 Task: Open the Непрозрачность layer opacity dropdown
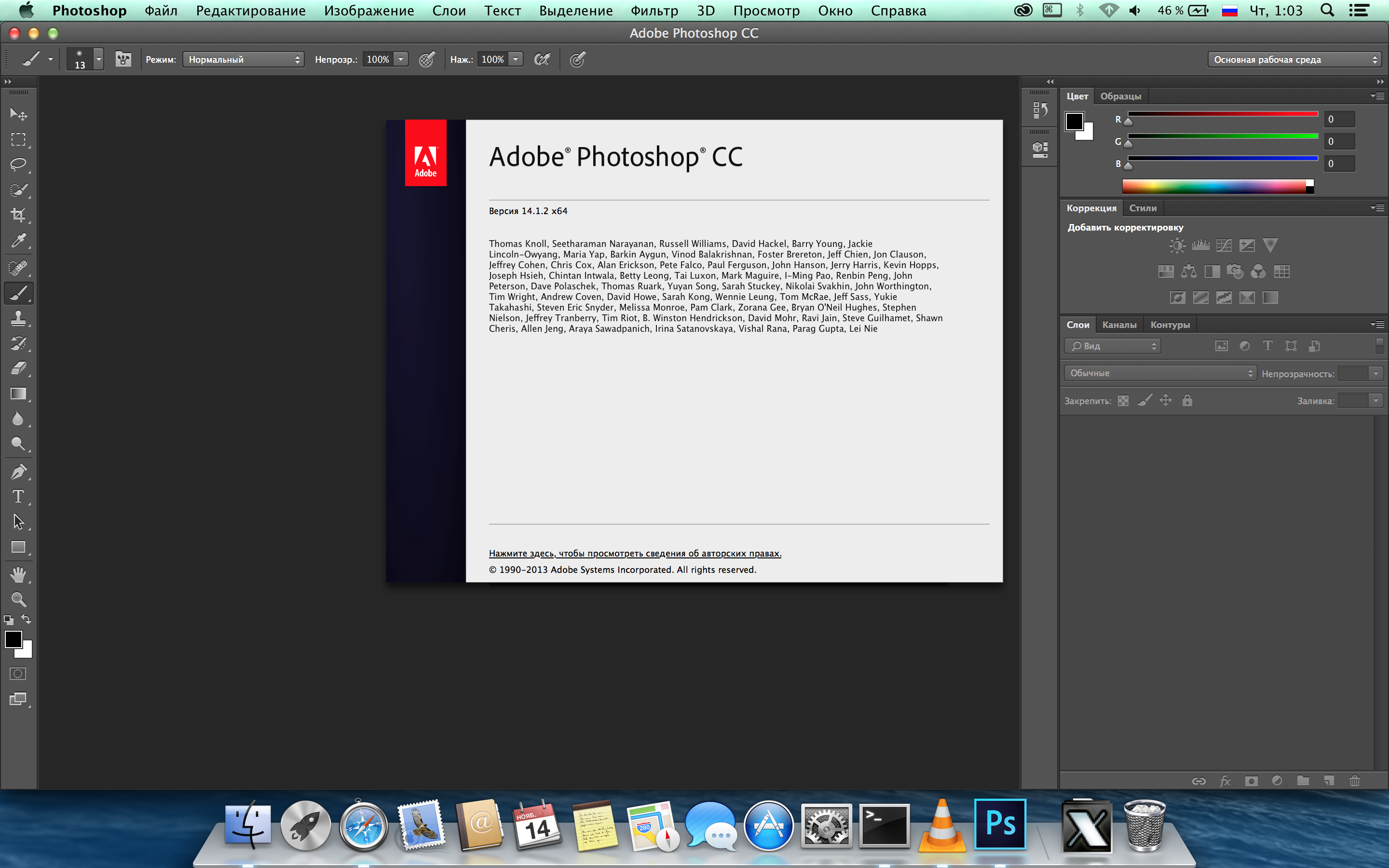pyautogui.click(x=1376, y=373)
